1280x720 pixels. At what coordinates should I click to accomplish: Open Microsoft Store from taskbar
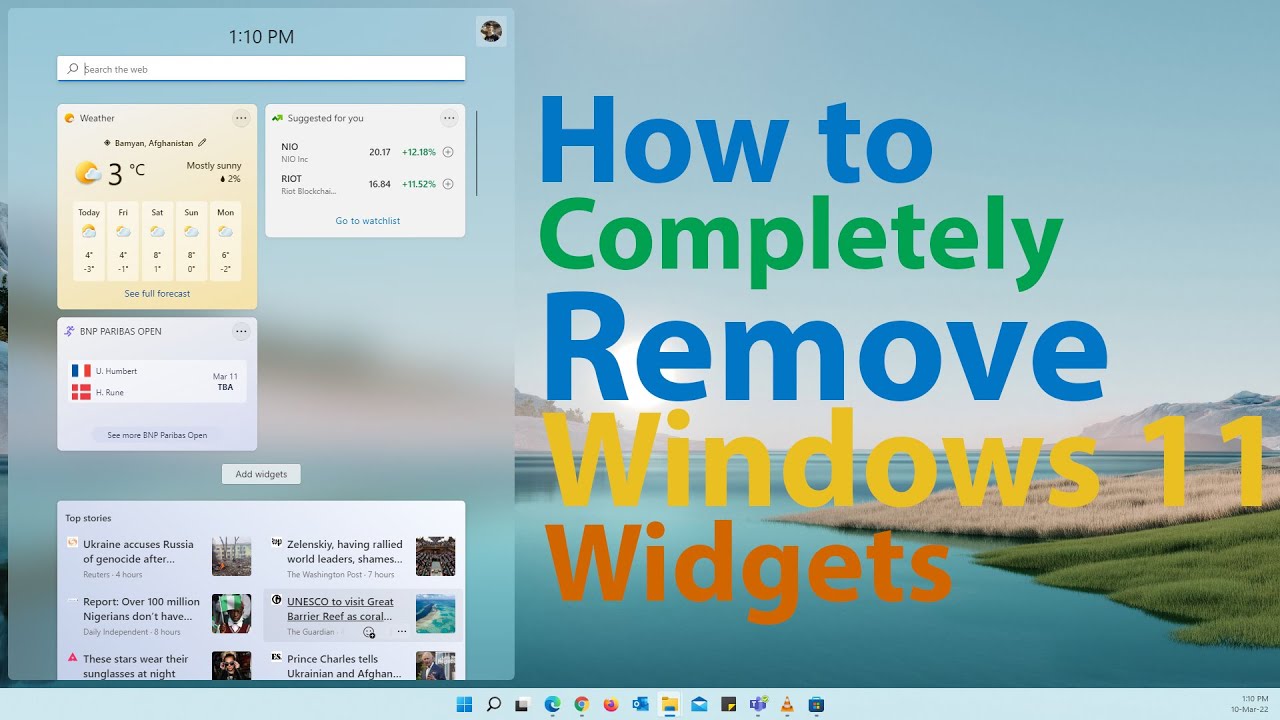tap(816, 704)
